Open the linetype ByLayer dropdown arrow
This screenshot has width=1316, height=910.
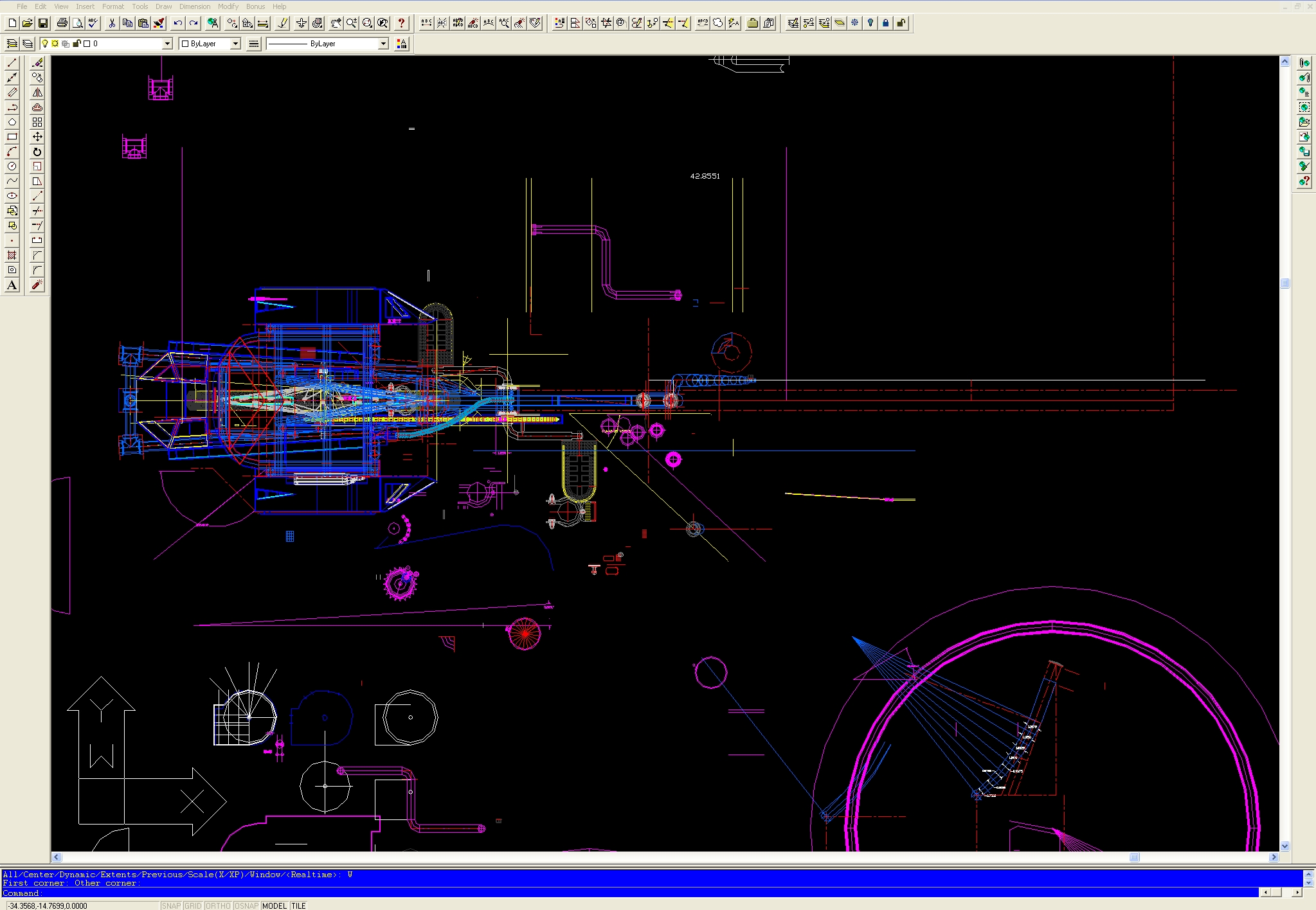tap(383, 44)
